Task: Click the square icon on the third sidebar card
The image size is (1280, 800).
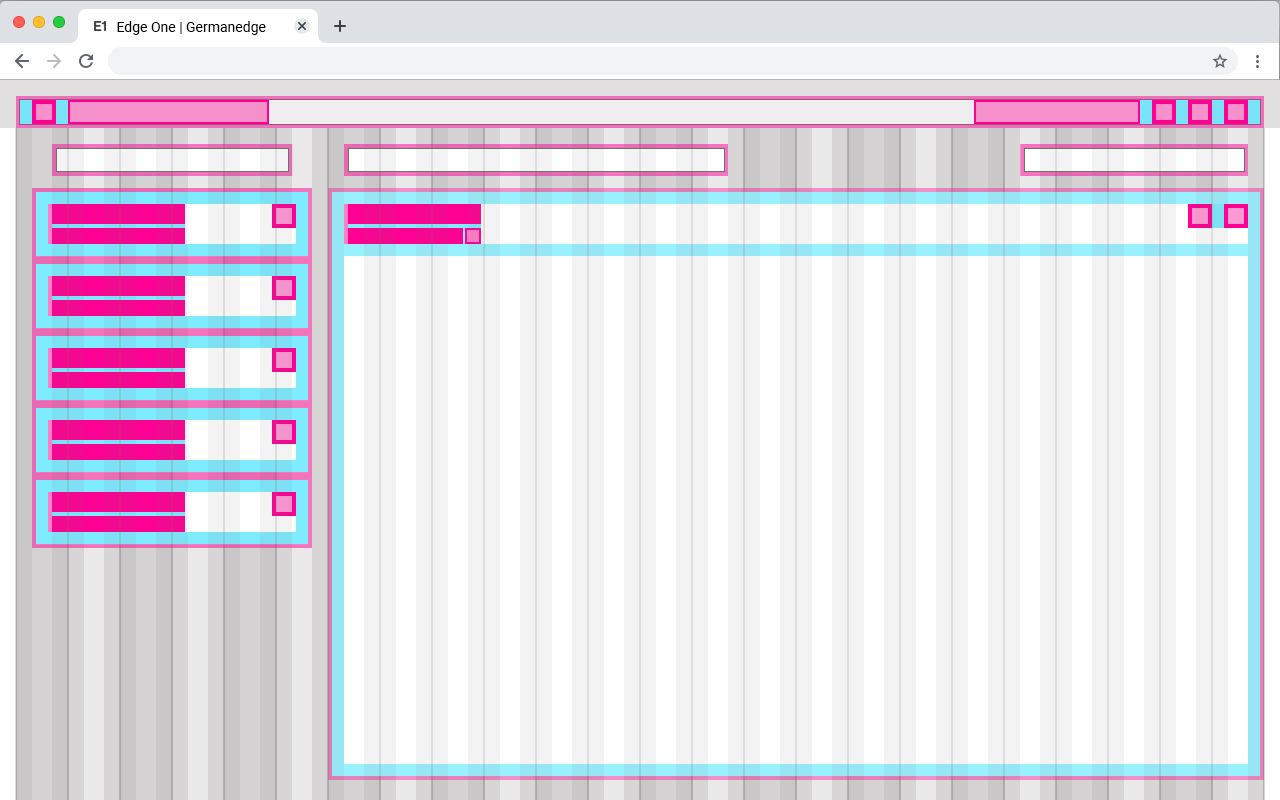Action: 284,360
